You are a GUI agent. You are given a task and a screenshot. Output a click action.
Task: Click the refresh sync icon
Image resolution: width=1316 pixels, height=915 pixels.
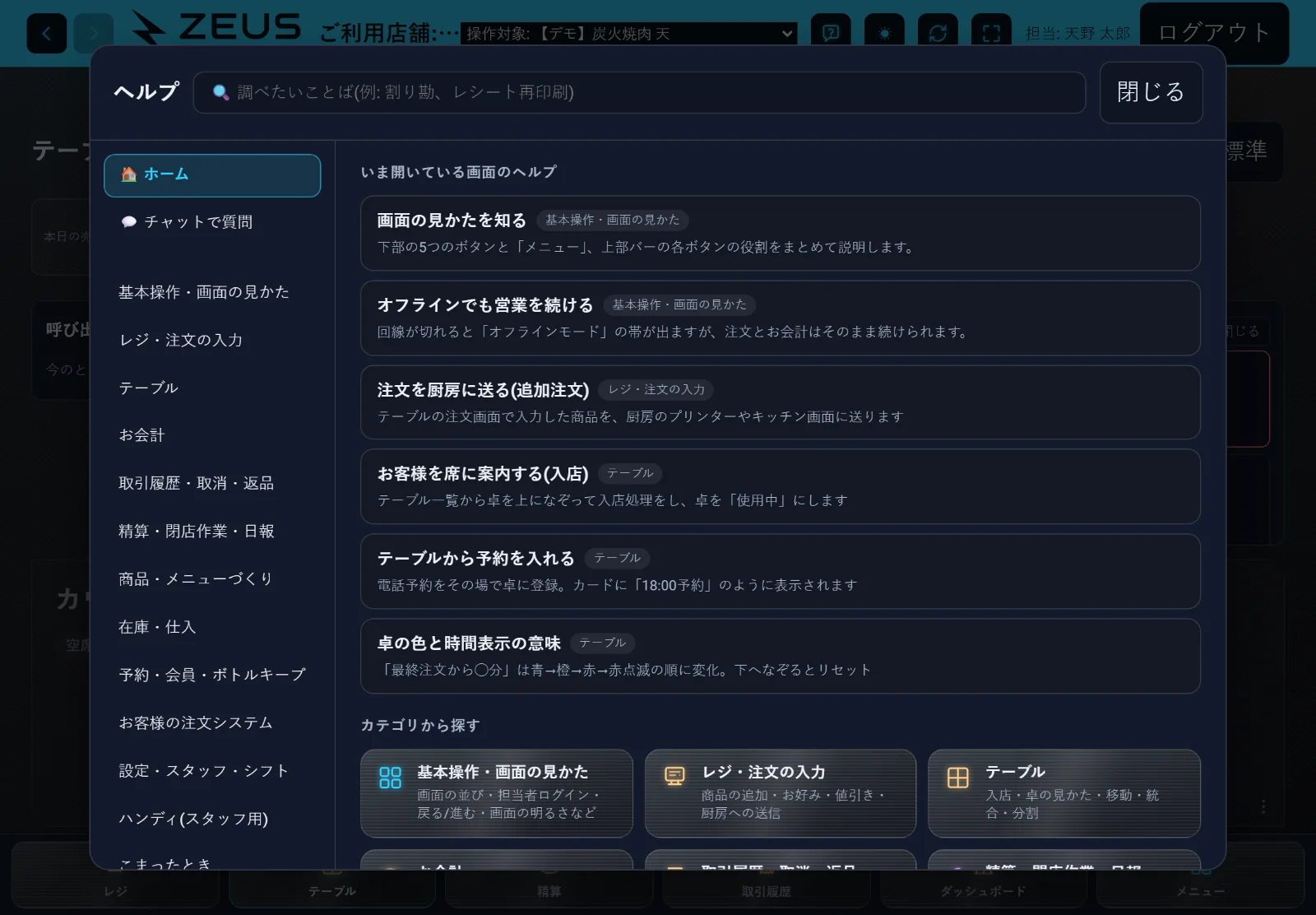coord(938,34)
